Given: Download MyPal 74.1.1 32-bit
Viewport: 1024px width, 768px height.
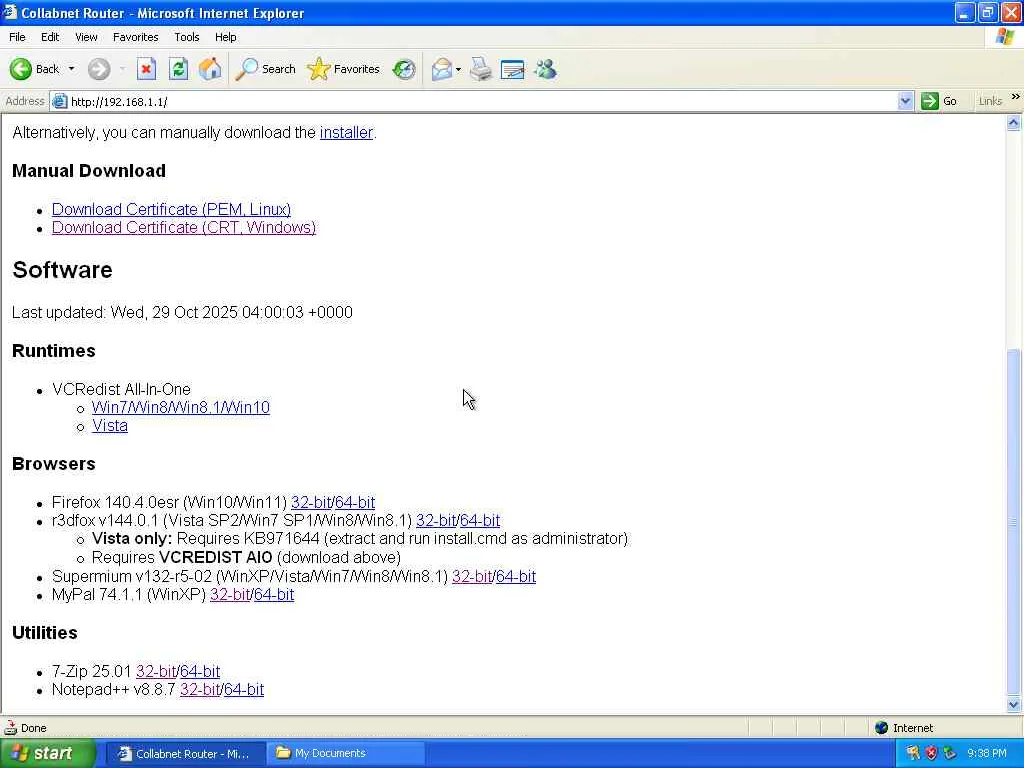Looking at the screenshot, I should click(230, 595).
